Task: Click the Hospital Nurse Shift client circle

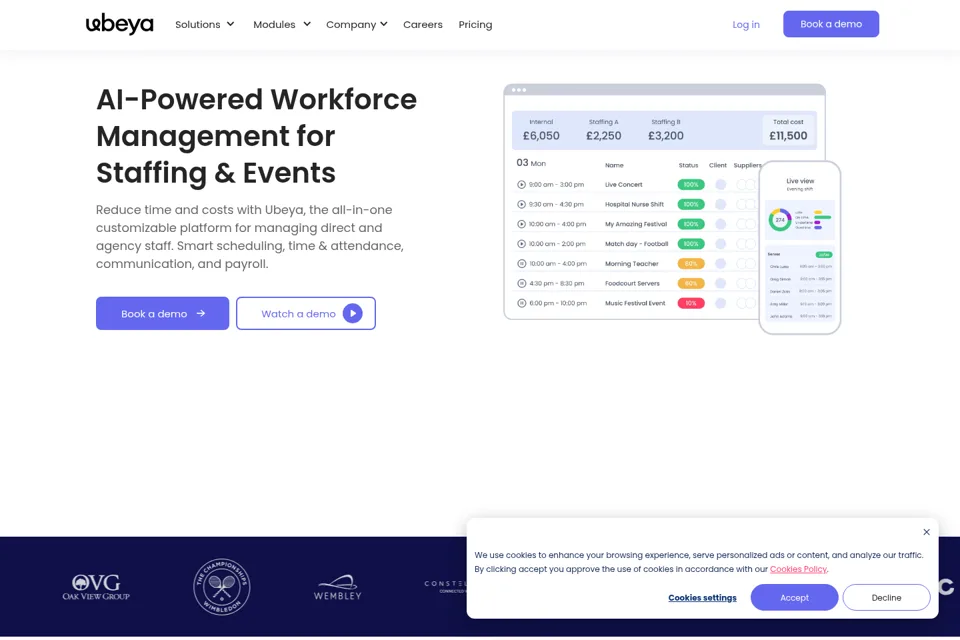Action: (x=721, y=204)
